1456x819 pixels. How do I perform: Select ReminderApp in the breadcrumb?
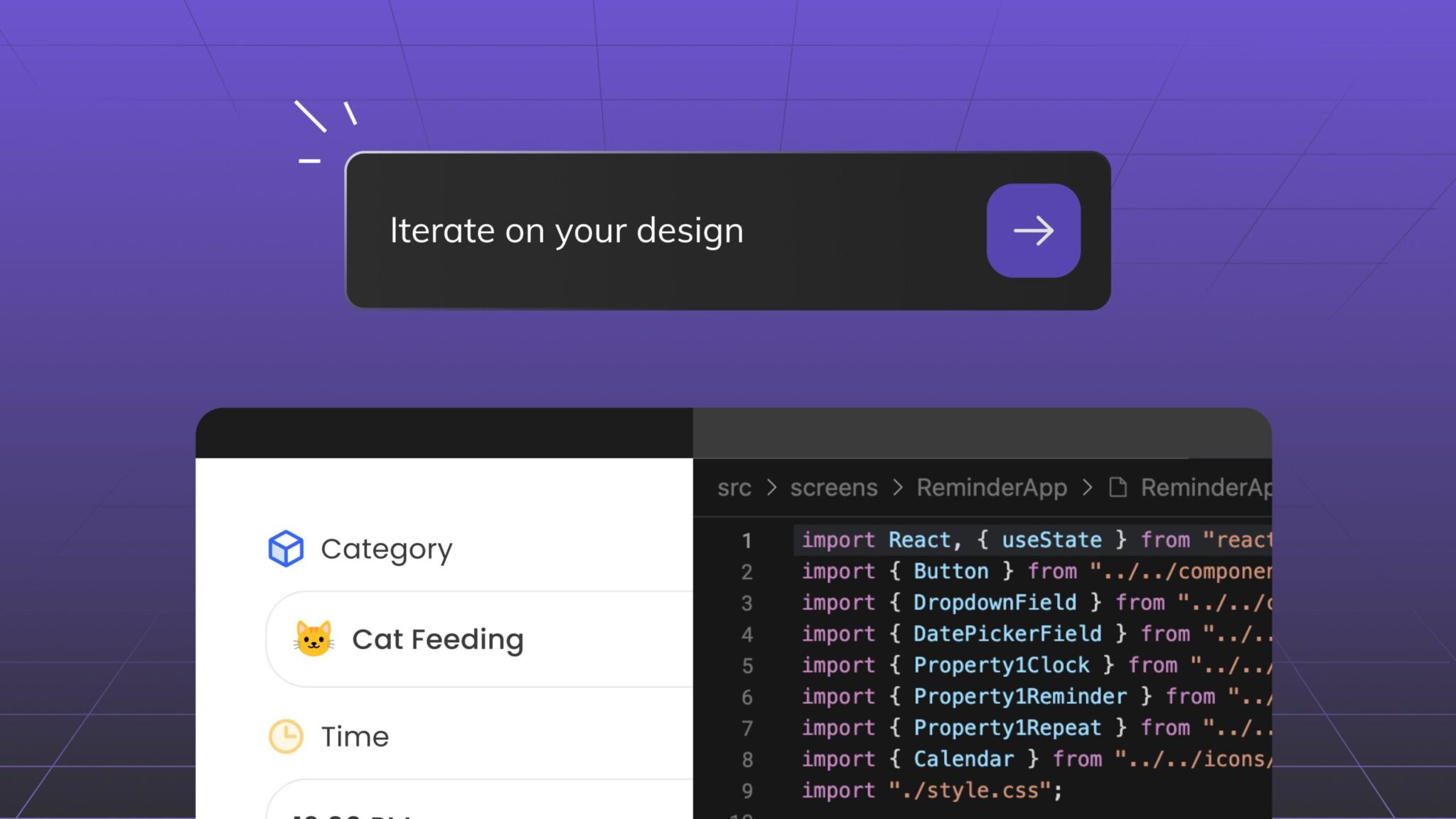pyautogui.click(x=992, y=488)
